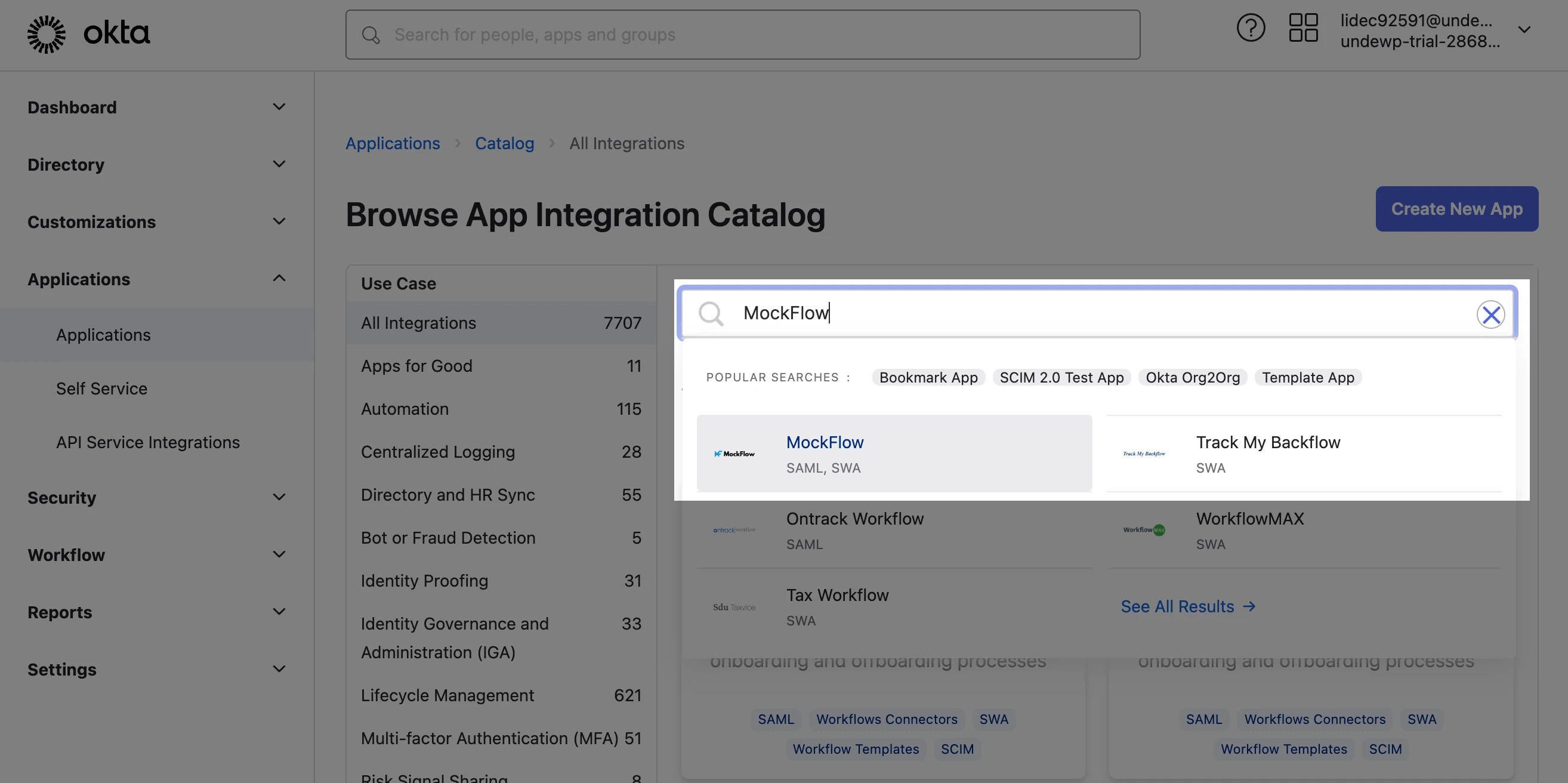Choose Bookmark App popular search
Viewport: 1568px width, 783px height.
(x=928, y=378)
